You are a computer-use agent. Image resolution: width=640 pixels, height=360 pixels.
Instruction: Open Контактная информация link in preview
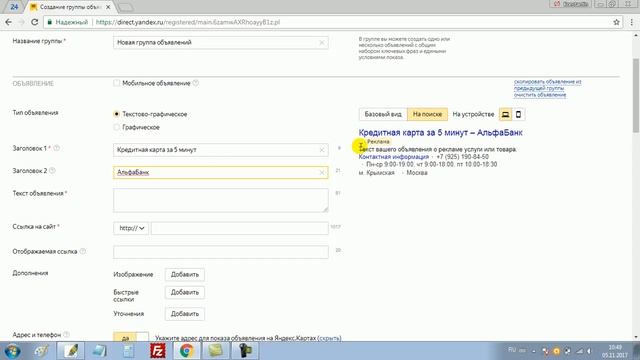pyautogui.click(x=393, y=157)
